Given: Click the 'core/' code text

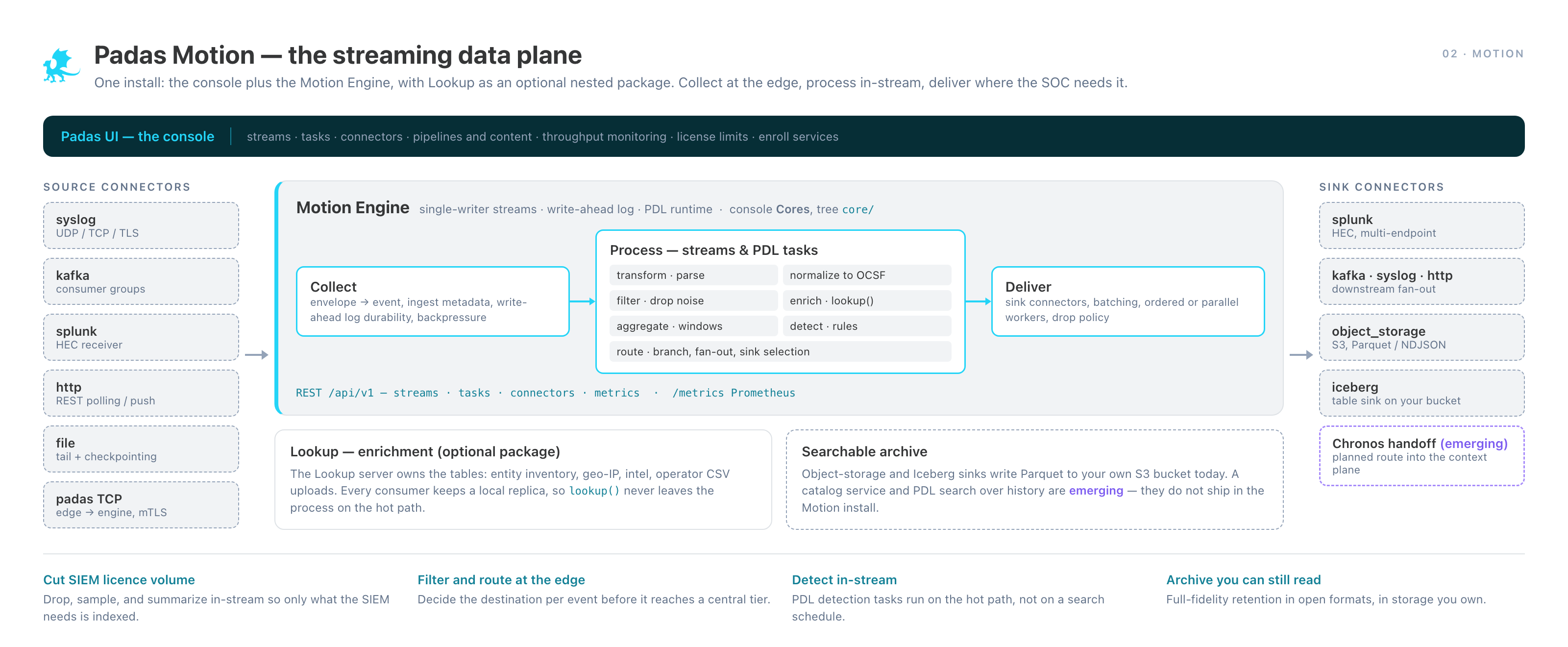Looking at the screenshot, I should (857, 209).
